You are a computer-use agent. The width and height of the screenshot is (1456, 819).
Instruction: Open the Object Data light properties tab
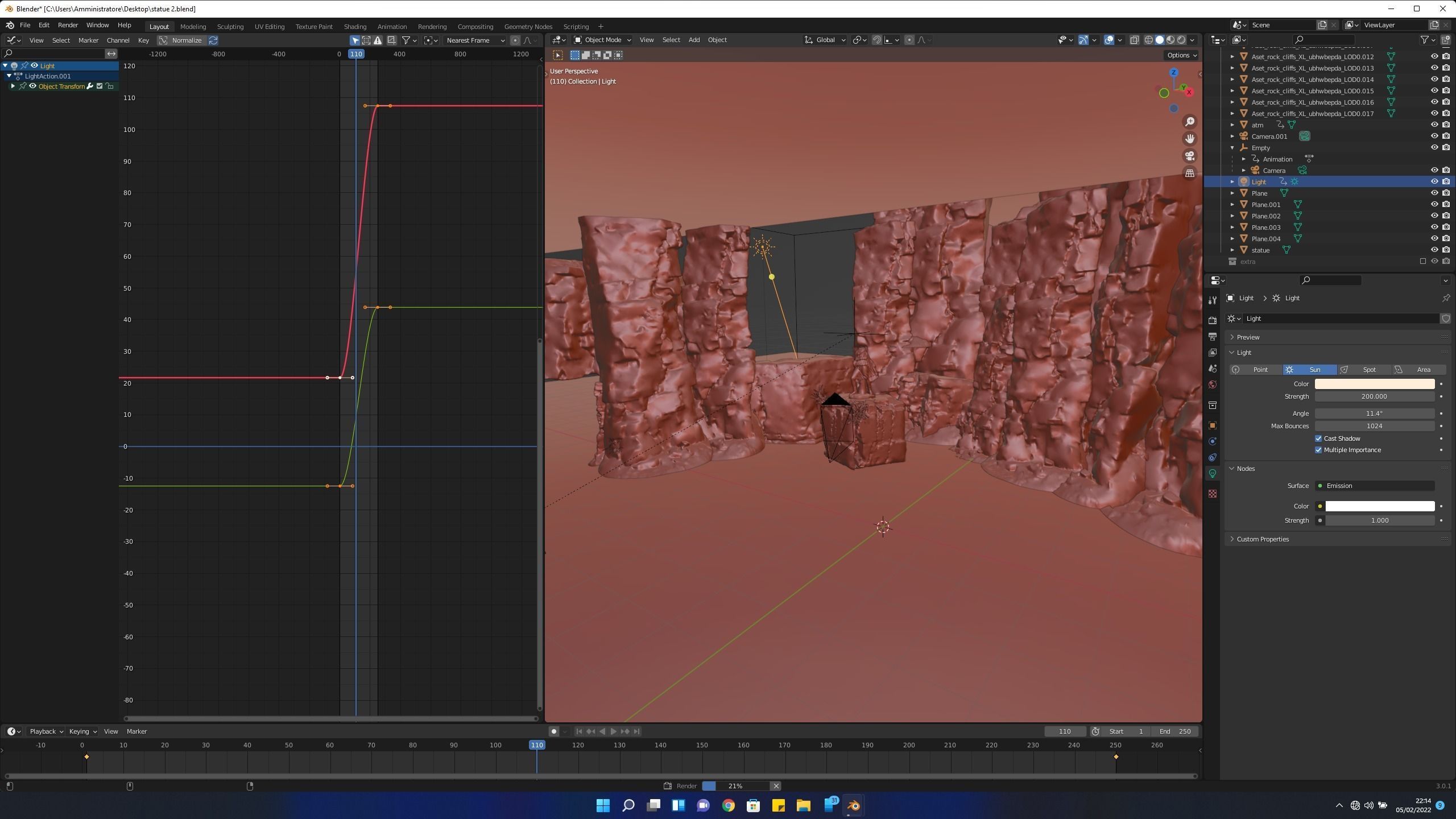[1213, 474]
